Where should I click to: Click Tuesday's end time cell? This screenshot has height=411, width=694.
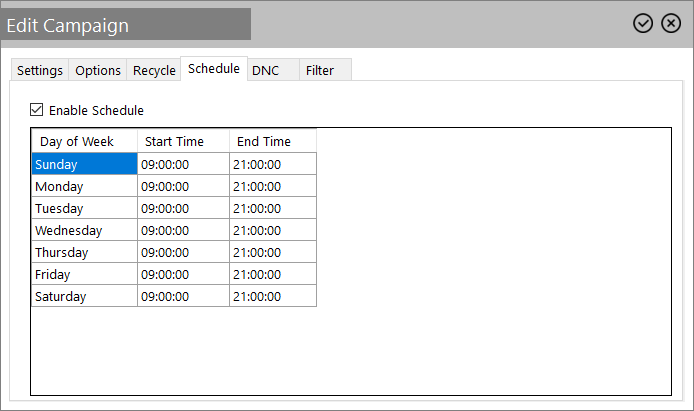tap(272, 208)
